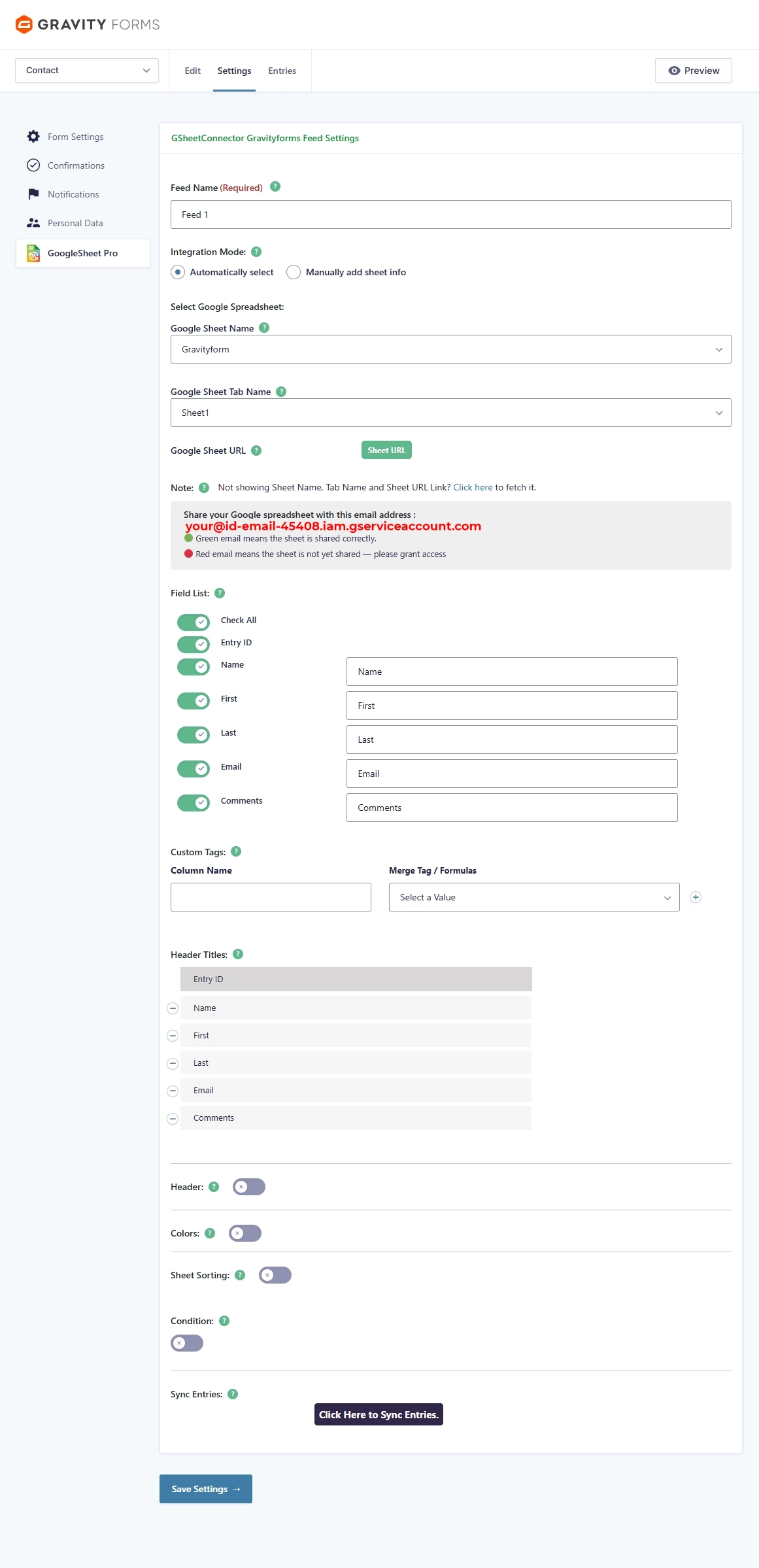Click the Save Settings button
Screen dimensions: 759x1568
coord(206,1489)
